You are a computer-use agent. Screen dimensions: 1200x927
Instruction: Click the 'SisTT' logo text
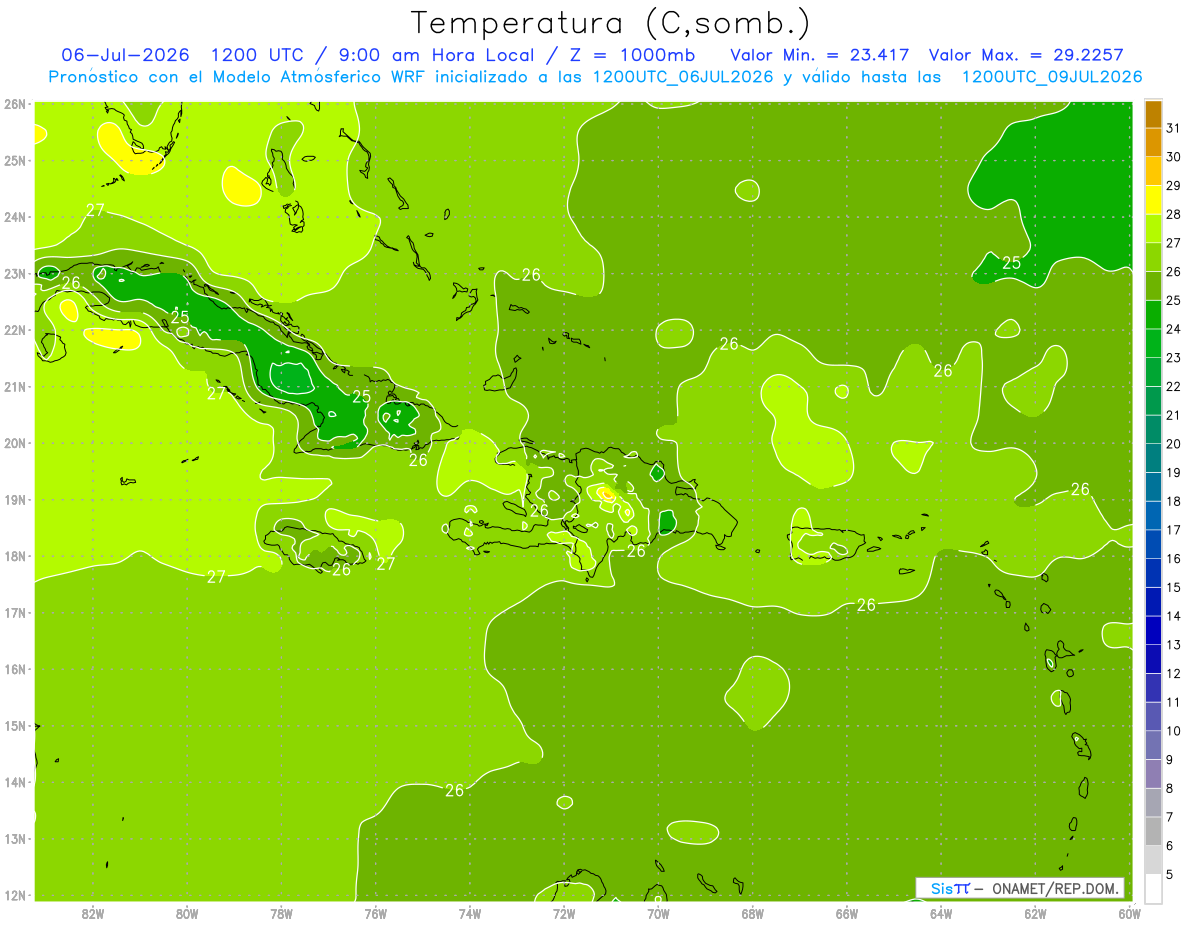coord(951,888)
